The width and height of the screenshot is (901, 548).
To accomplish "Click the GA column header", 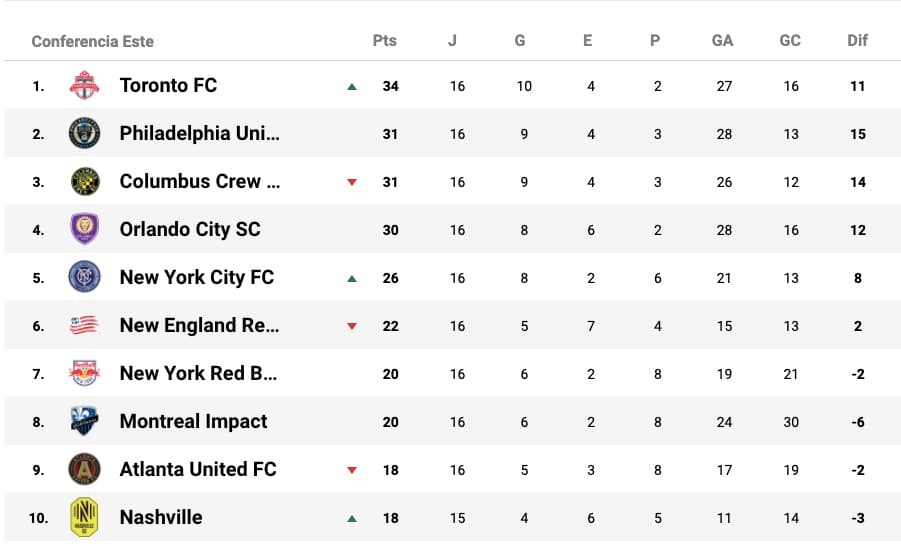I will tap(722, 41).
